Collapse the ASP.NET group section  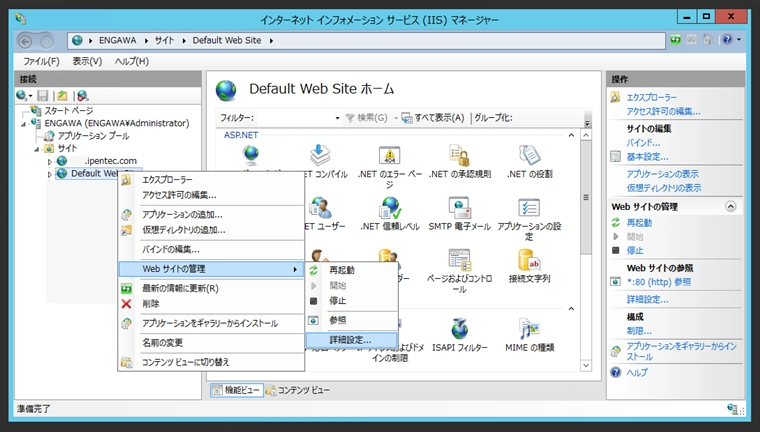[571, 135]
